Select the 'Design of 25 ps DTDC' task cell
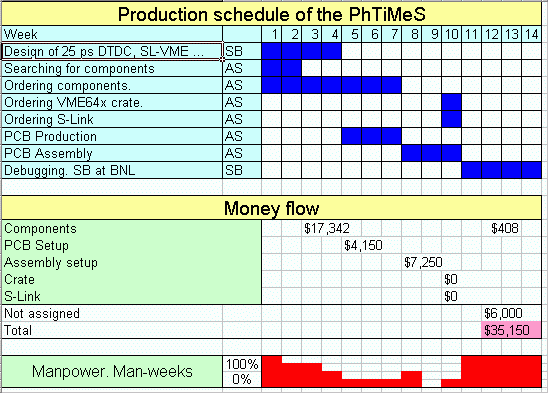 112,51
